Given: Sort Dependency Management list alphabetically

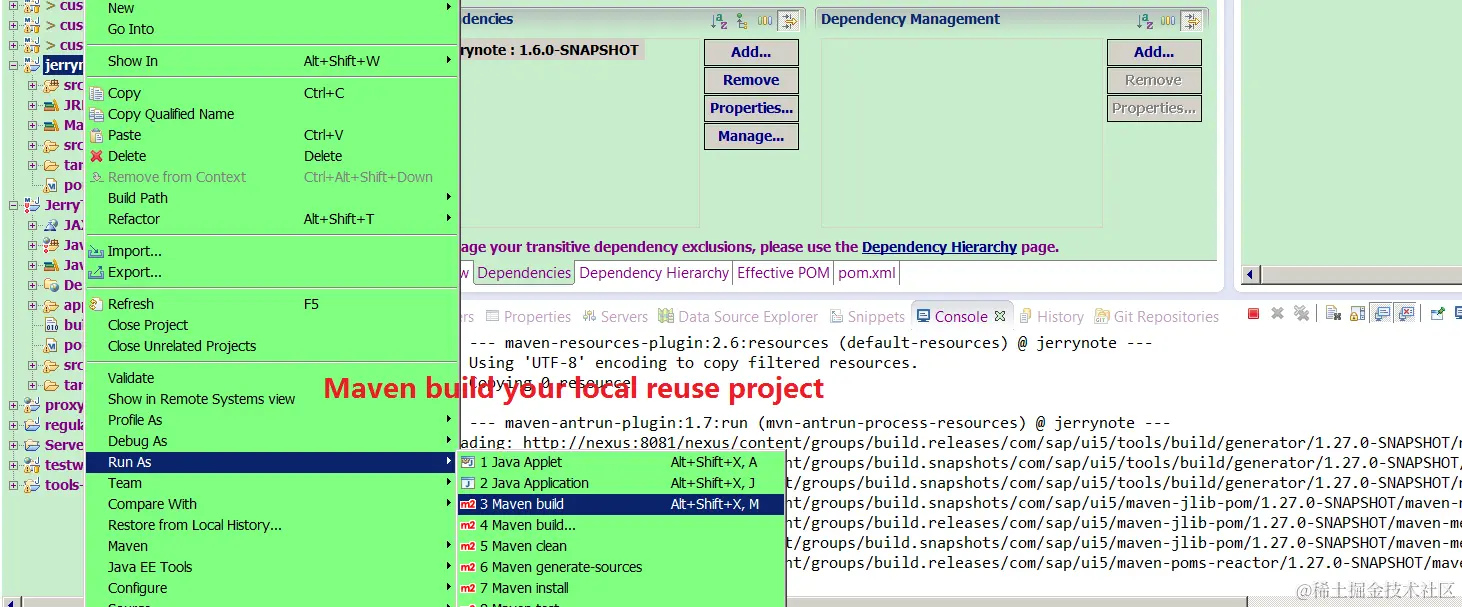Looking at the screenshot, I should pos(1146,20).
